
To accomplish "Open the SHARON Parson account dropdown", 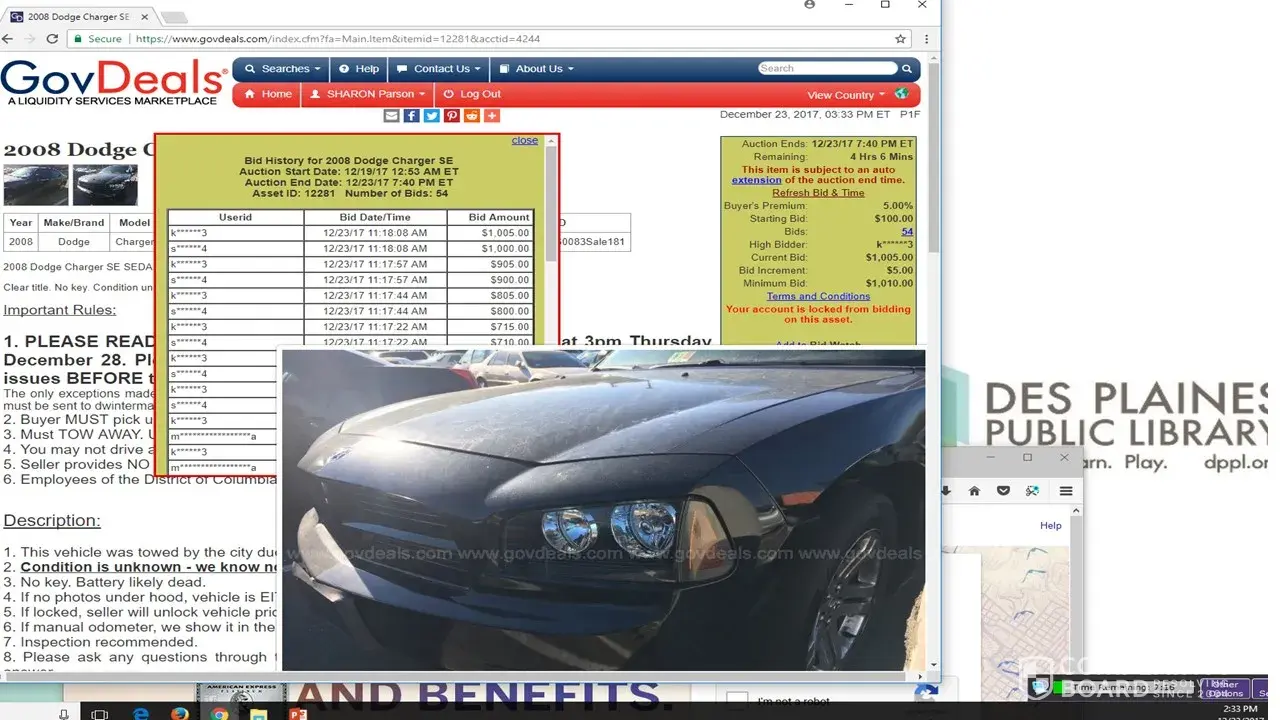I will (x=367, y=94).
